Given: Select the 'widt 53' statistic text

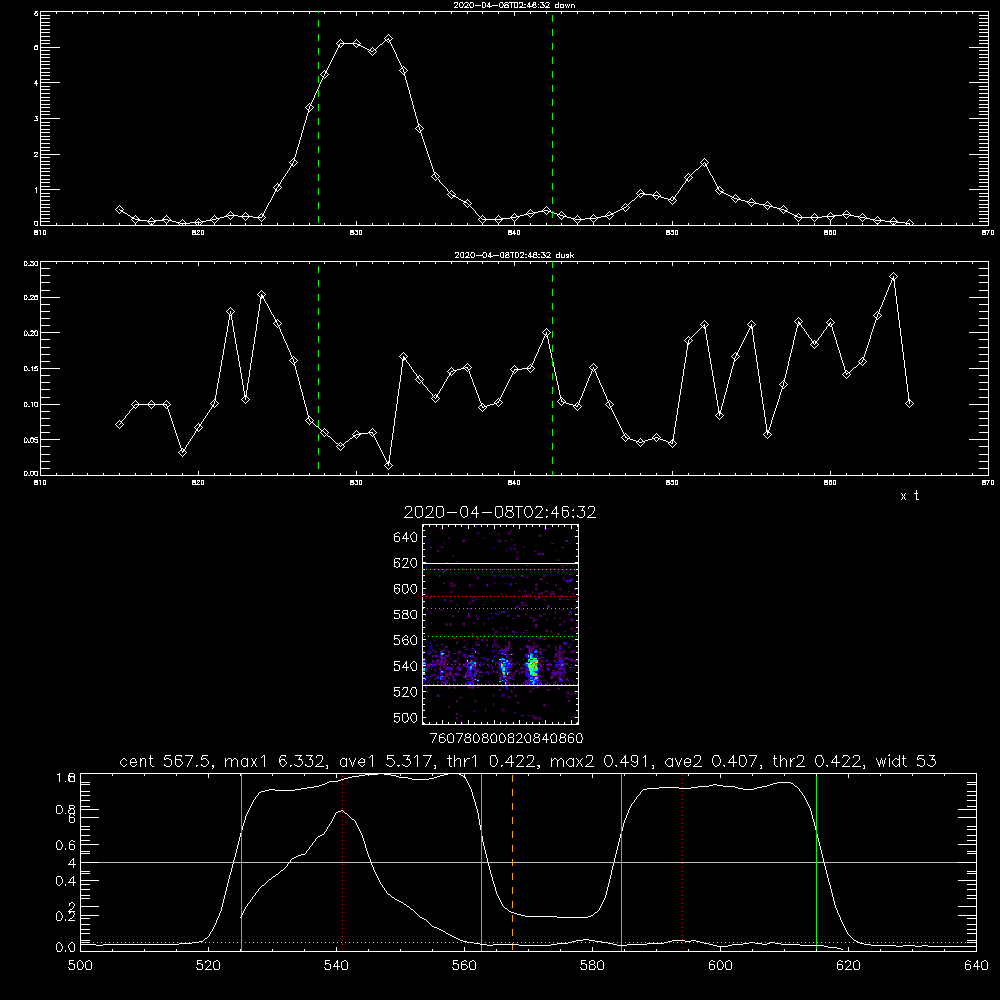Looking at the screenshot, I should click(x=906, y=761).
